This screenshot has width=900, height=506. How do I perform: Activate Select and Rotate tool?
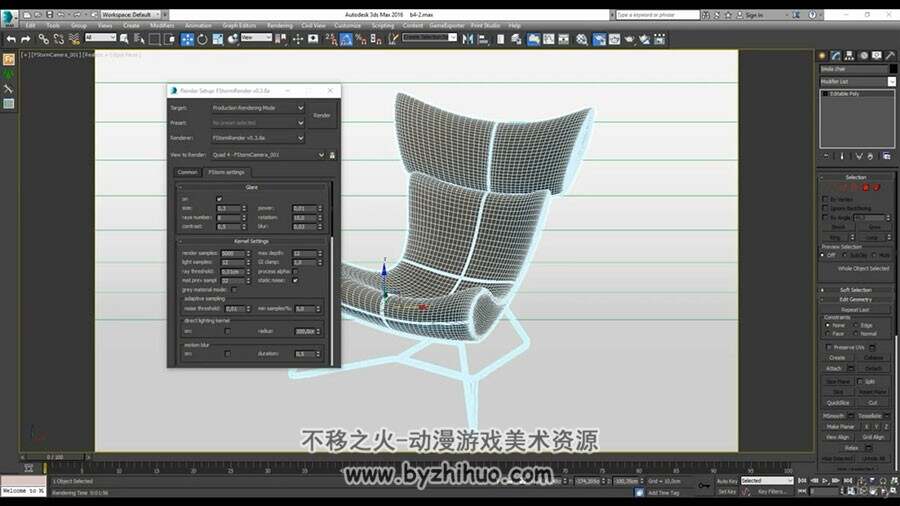click(x=202, y=39)
